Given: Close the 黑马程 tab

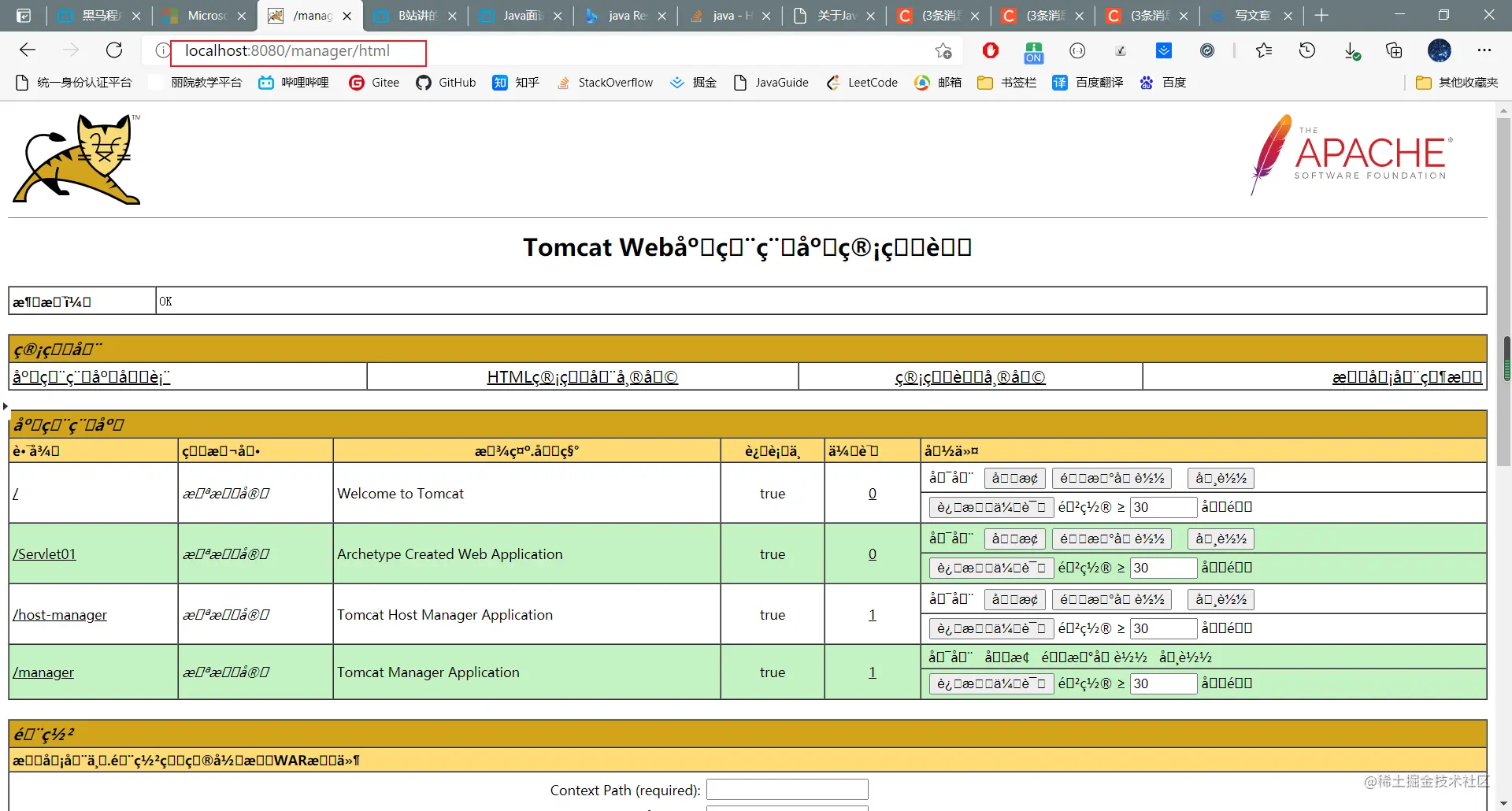Looking at the screenshot, I should pos(136,16).
